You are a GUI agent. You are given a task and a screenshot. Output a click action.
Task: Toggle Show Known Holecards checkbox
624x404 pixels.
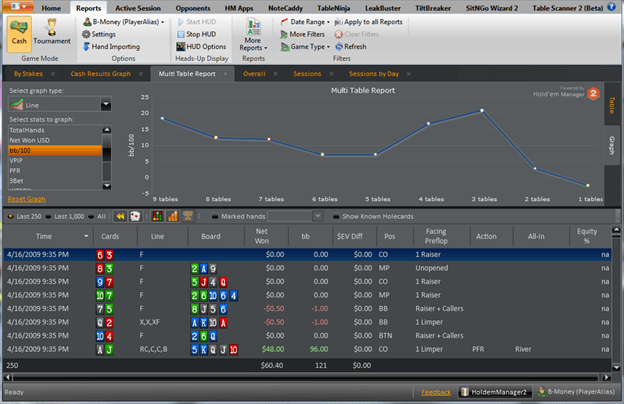tap(336, 217)
